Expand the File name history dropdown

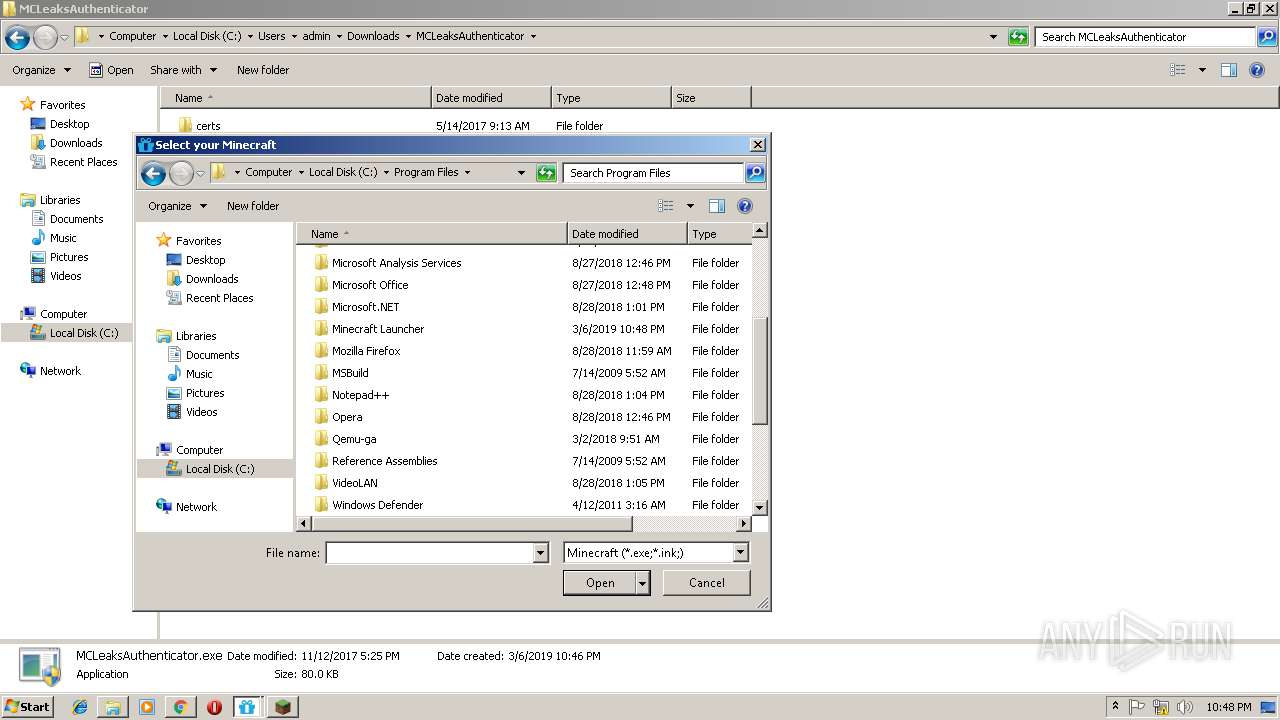pos(541,553)
